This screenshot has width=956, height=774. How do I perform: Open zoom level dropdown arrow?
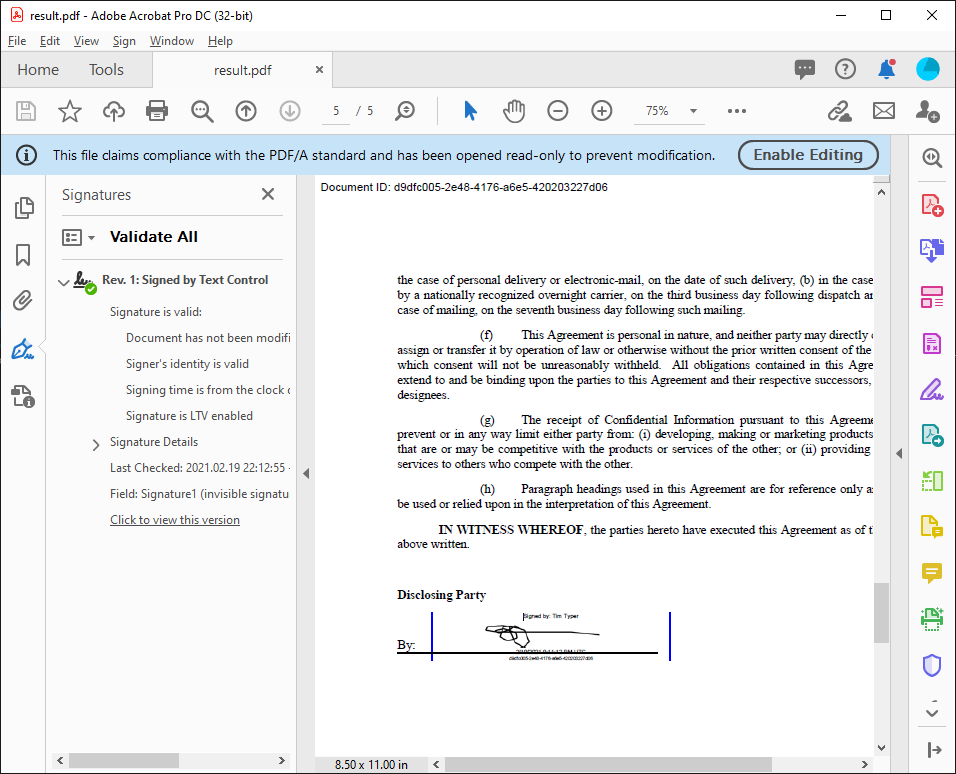pos(693,111)
